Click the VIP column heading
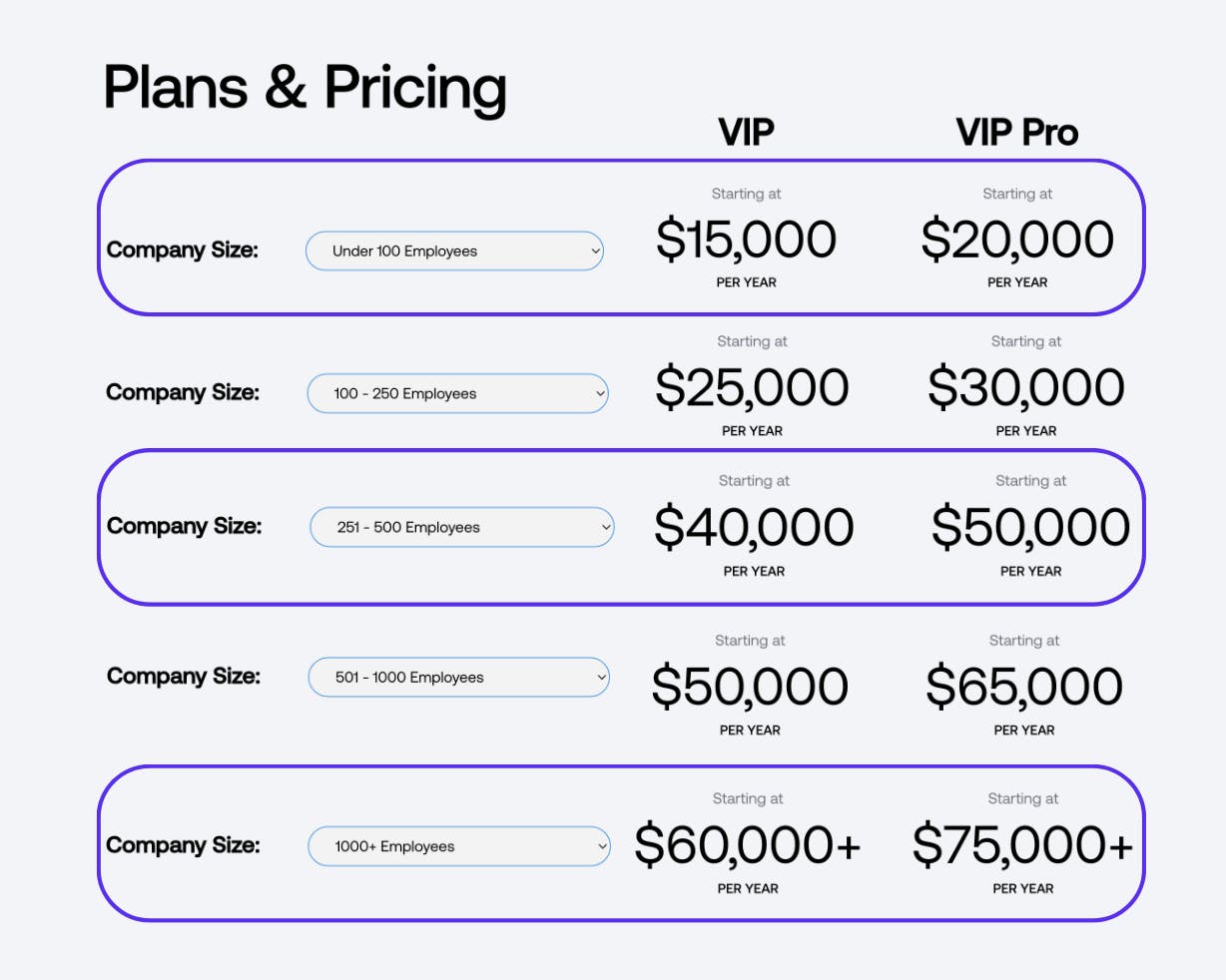Image resolution: width=1226 pixels, height=980 pixels. tap(746, 132)
